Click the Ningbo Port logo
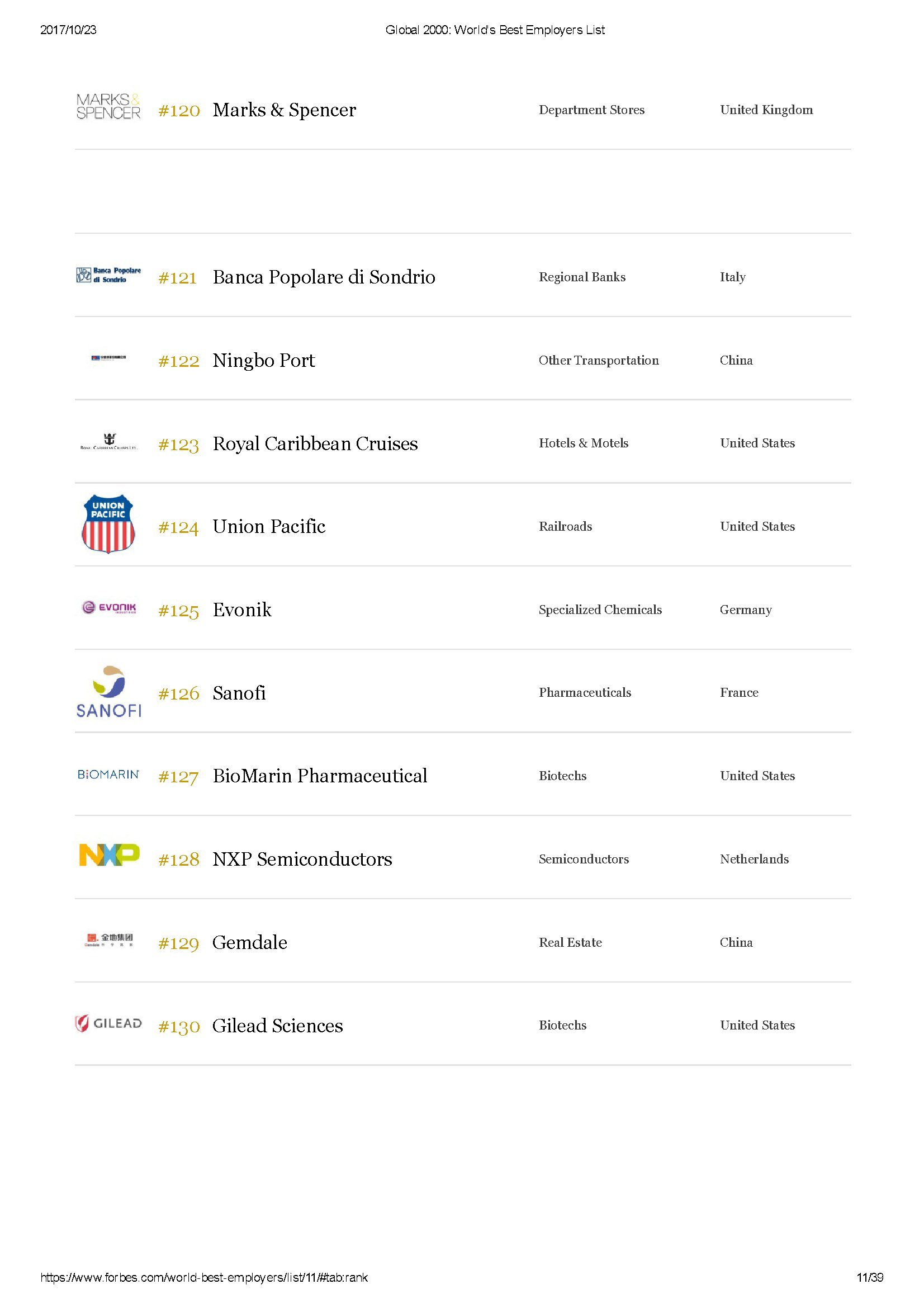The image size is (924, 1308). coord(109,358)
